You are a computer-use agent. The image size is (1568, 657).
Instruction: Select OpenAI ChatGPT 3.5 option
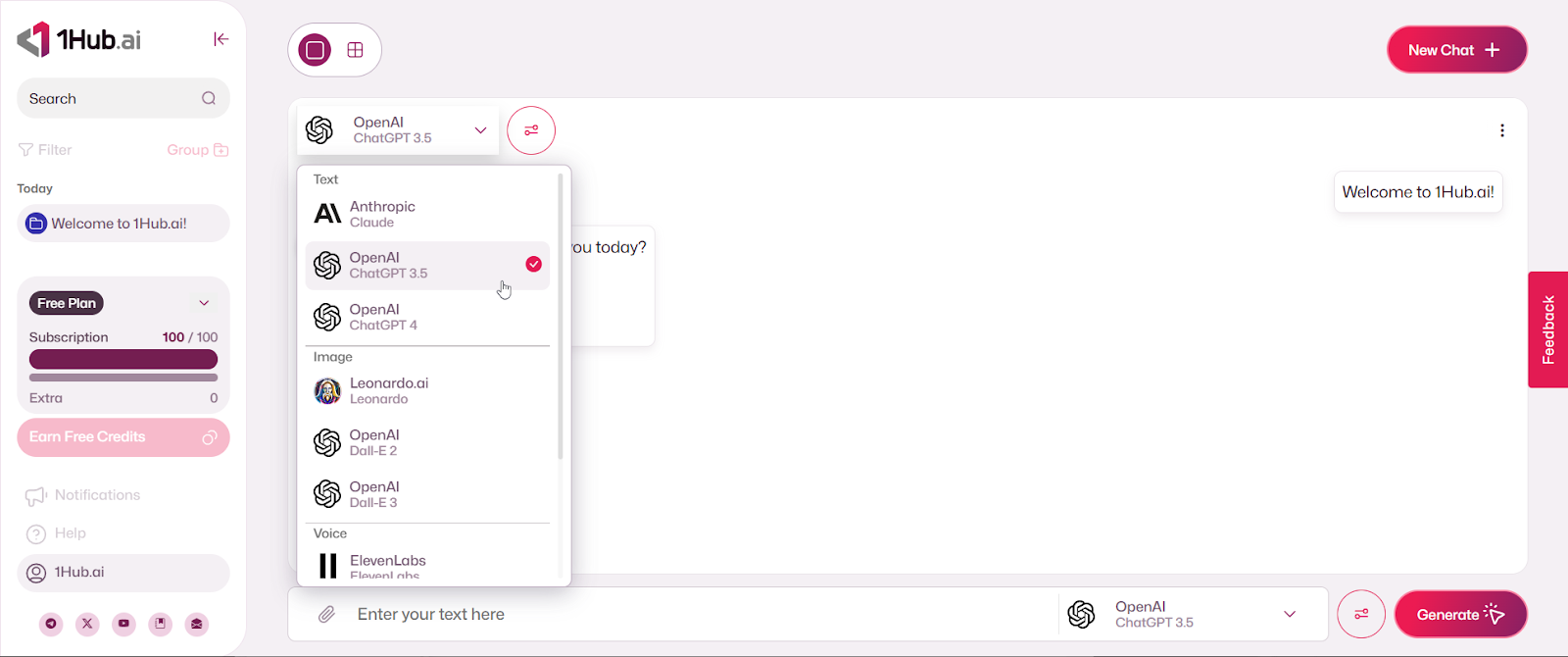coord(427,266)
